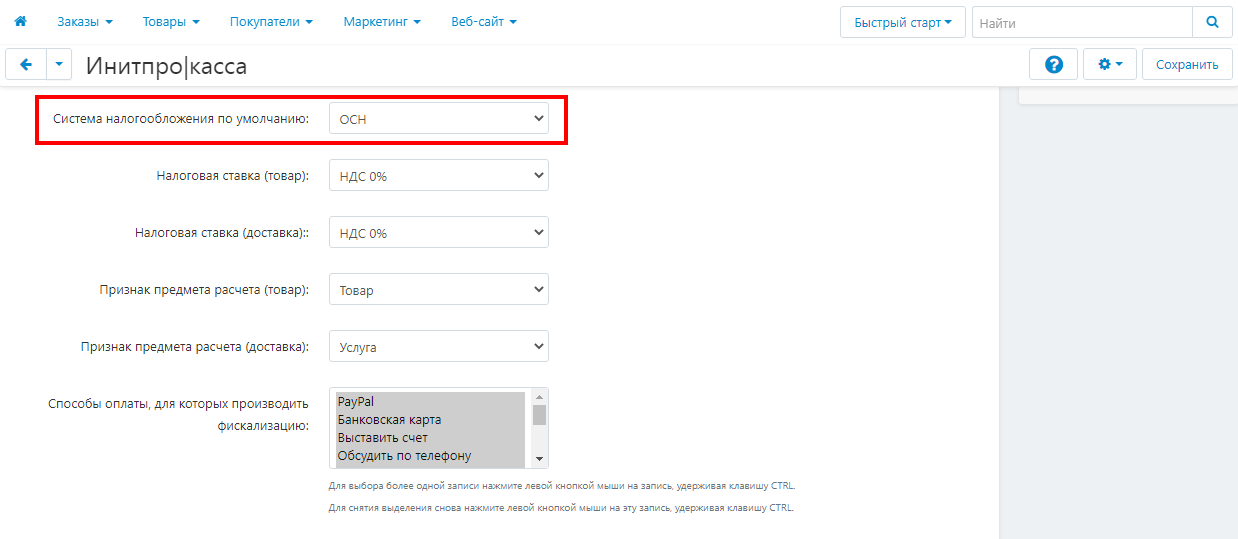This screenshot has width=1238, height=539.
Task: Select Обсудить по телефону payment method
Action: tap(430, 456)
